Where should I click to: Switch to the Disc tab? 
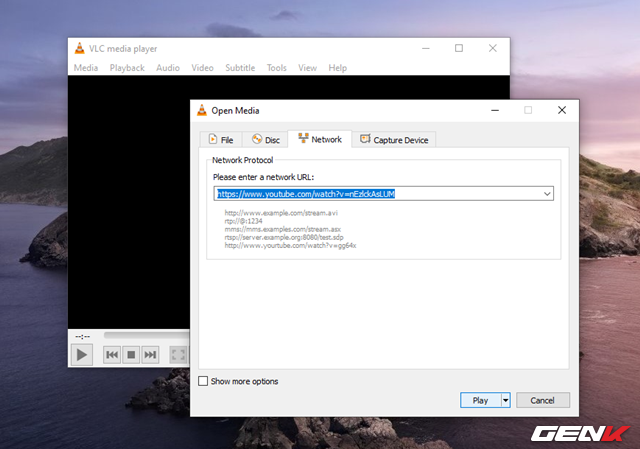265,140
